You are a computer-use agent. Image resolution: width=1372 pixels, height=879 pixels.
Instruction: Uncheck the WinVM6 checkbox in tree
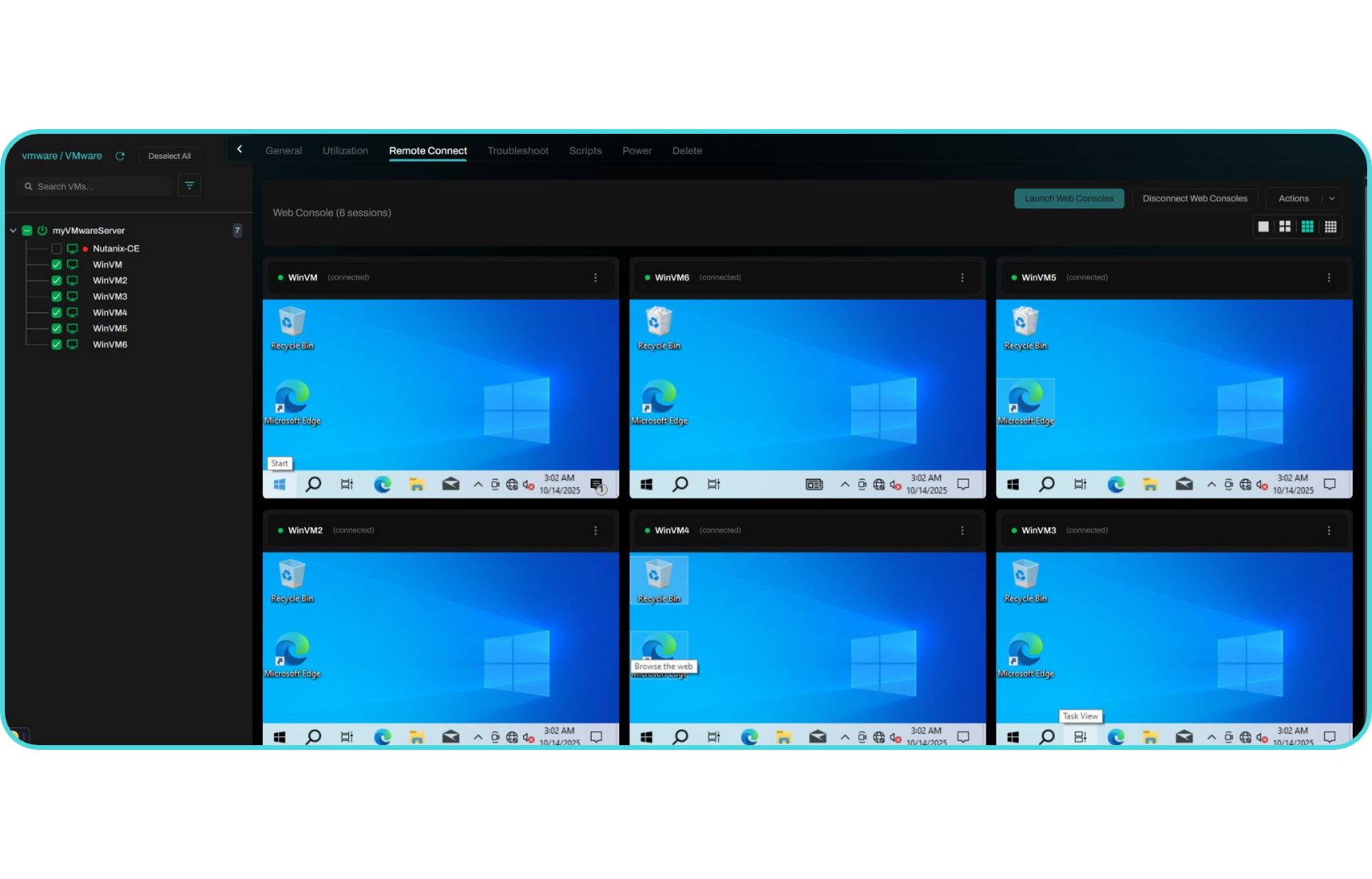56,344
